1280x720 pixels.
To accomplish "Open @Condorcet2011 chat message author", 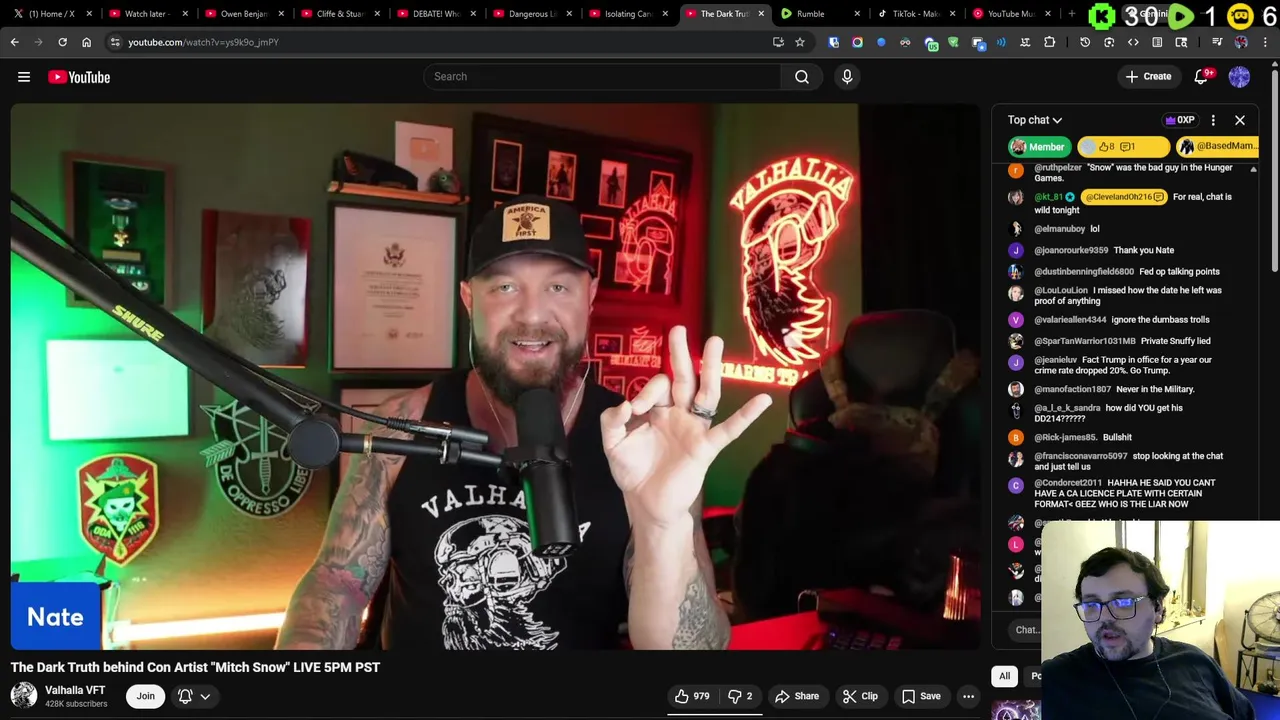I will pyautogui.click(x=1068, y=483).
